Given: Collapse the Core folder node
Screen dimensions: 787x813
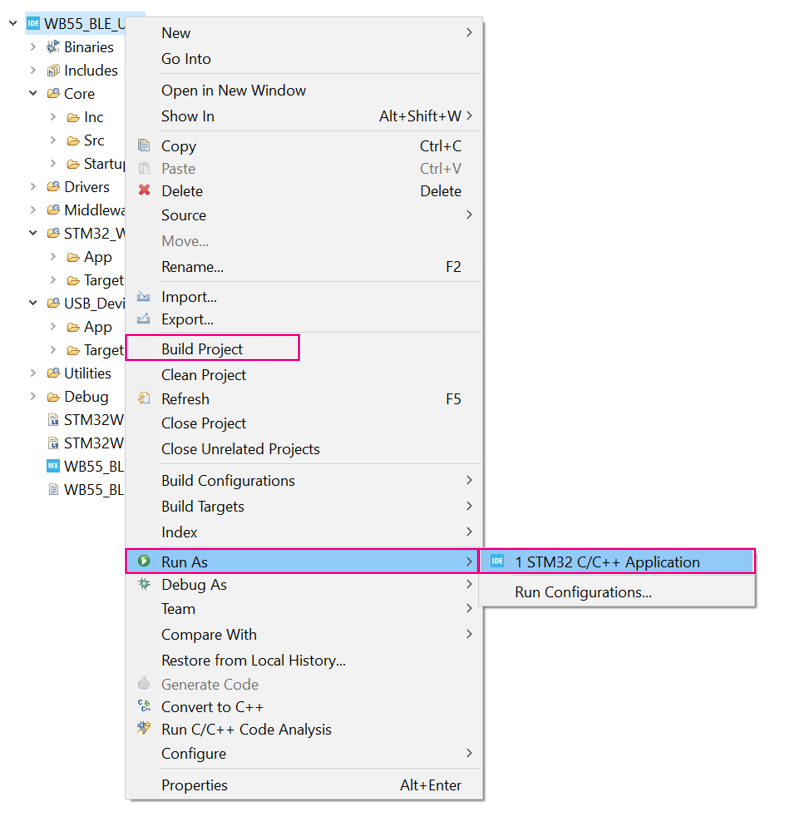Looking at the screenshot, I should 33,93.
